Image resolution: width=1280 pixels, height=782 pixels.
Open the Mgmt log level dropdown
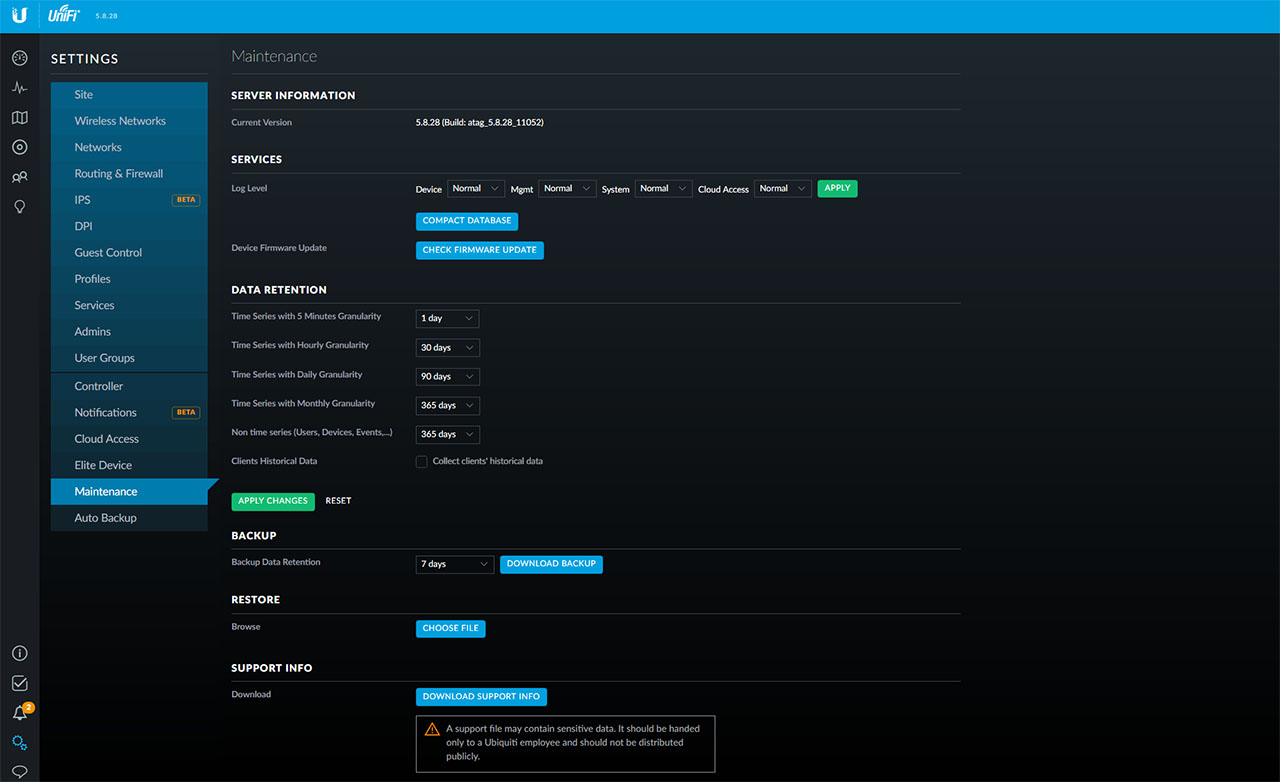pyautogui.click(x=567, y=188)
